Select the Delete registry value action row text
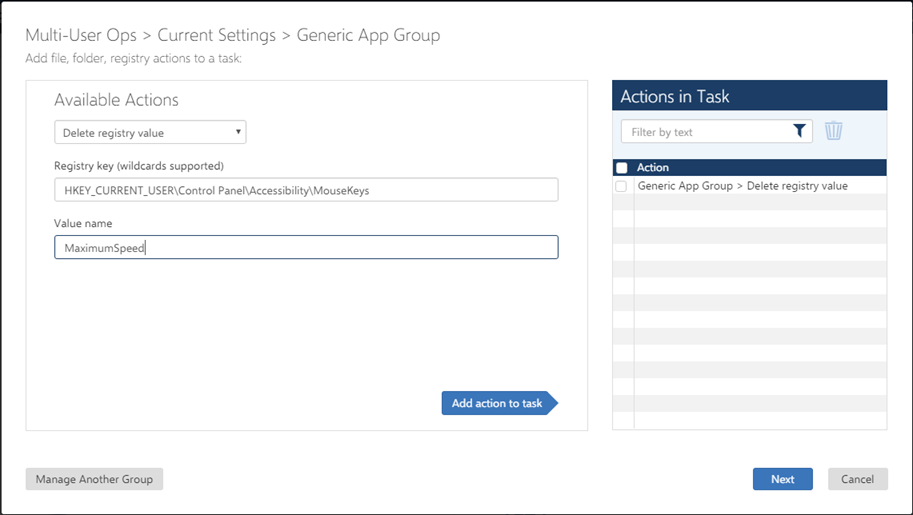This screenshot has width=913, height=515. (x=742, y=186)
